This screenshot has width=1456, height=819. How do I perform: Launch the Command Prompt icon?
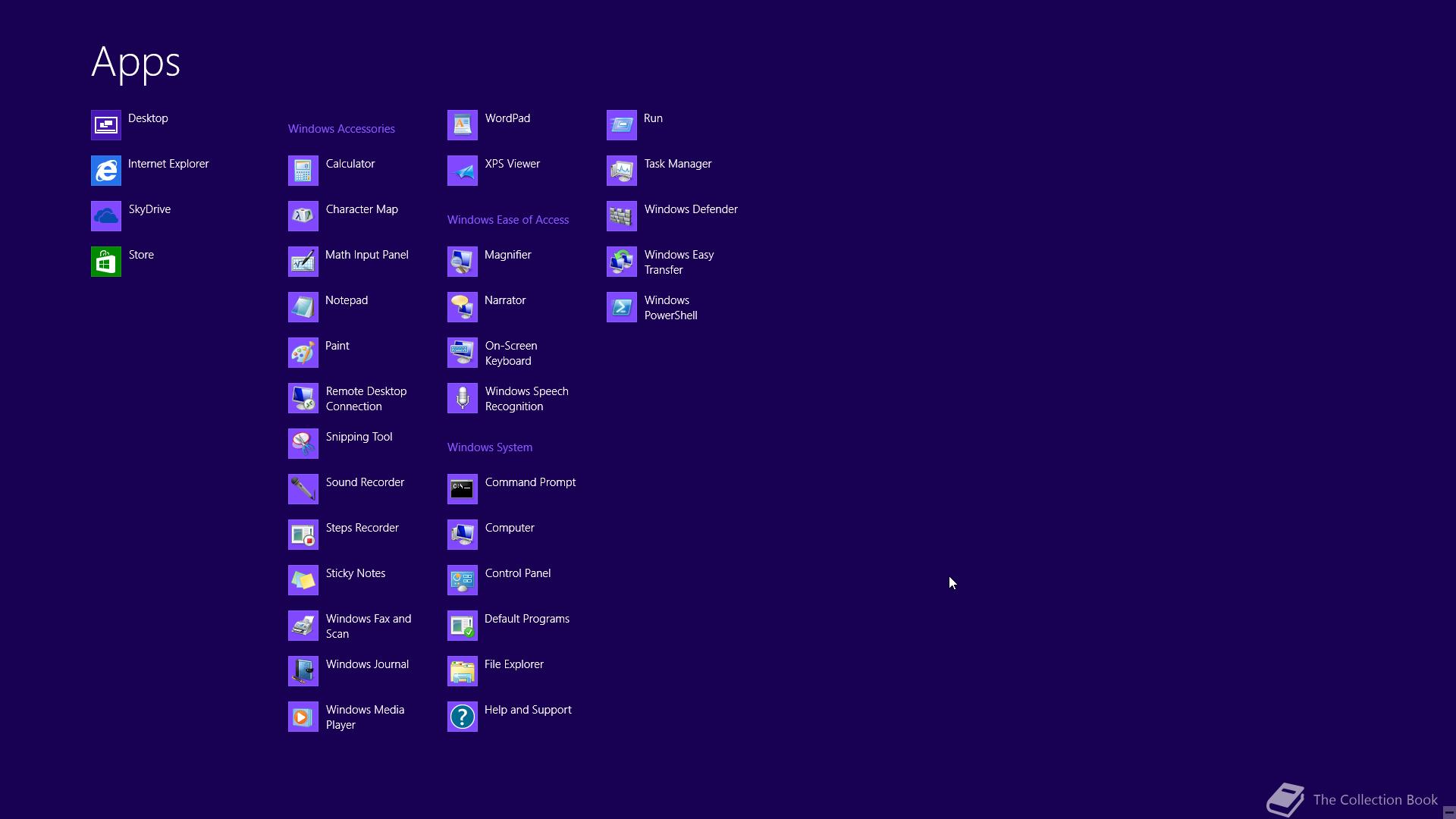coord(463,489)
